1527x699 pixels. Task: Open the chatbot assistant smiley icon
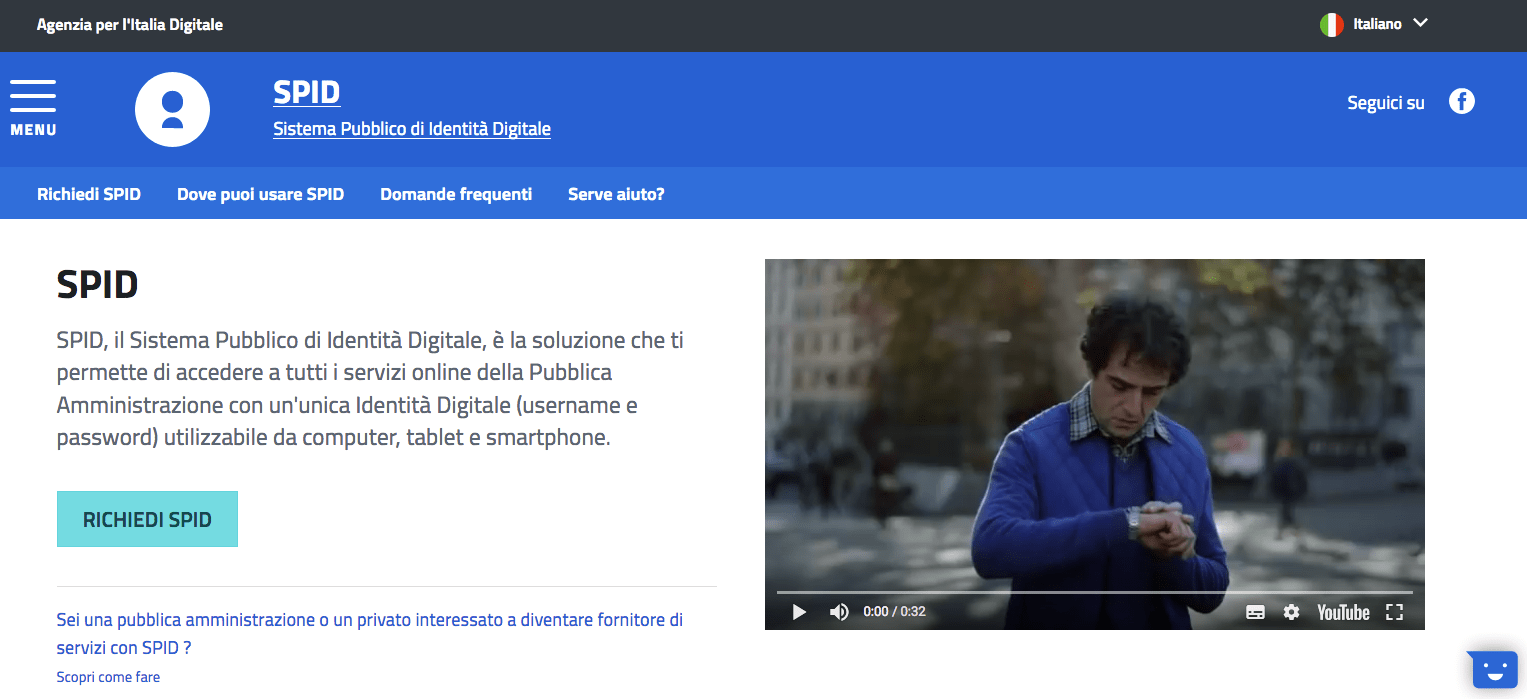(x=1494, y=669)
